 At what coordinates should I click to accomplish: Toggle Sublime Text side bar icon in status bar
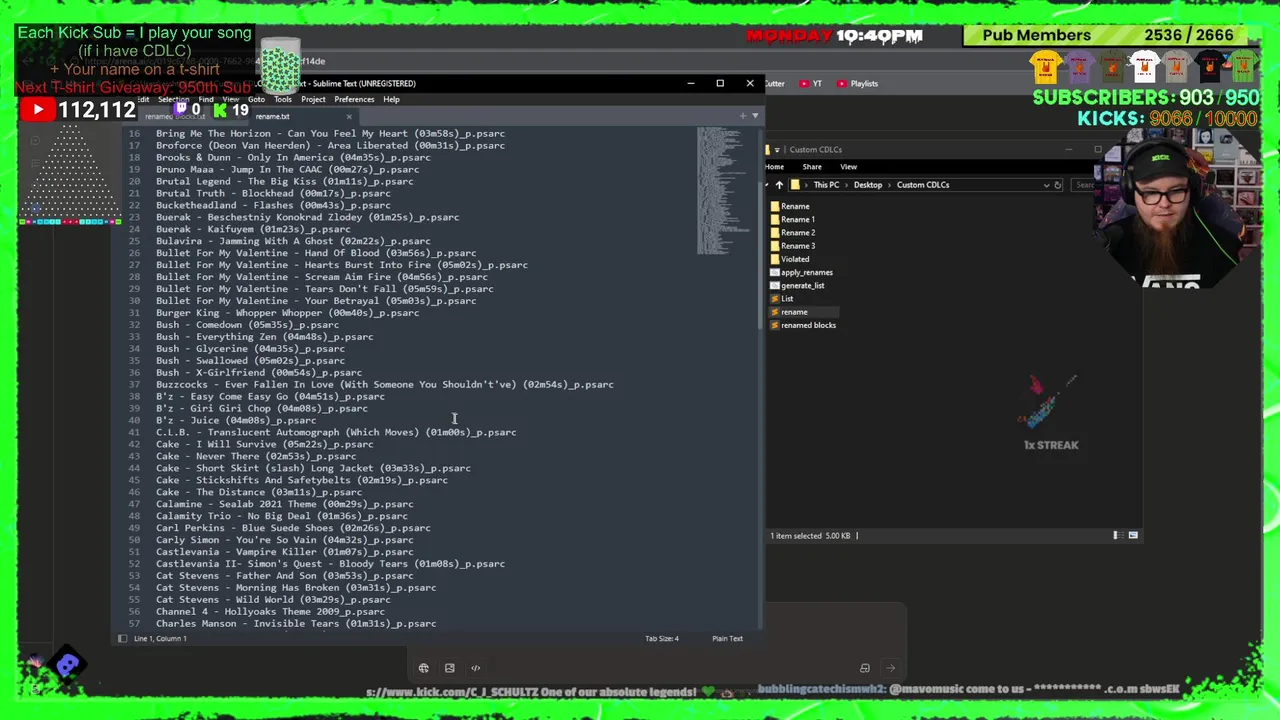click(x=122, y=638)
